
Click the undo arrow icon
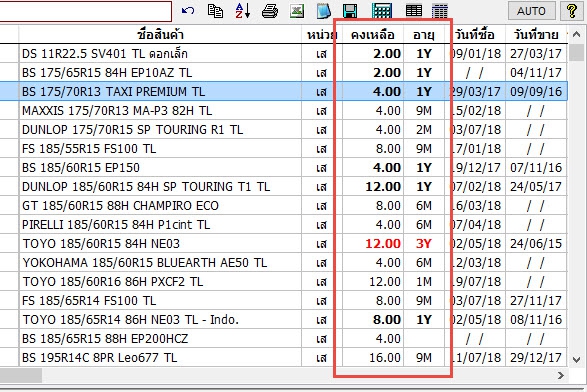[x=188, y=10]
